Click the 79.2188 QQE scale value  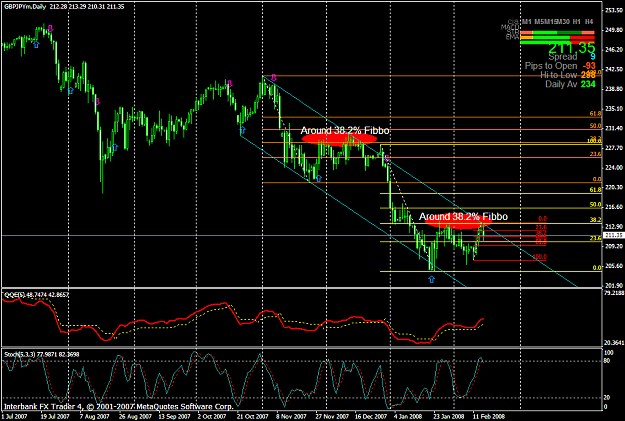click(x=614, y=293)
